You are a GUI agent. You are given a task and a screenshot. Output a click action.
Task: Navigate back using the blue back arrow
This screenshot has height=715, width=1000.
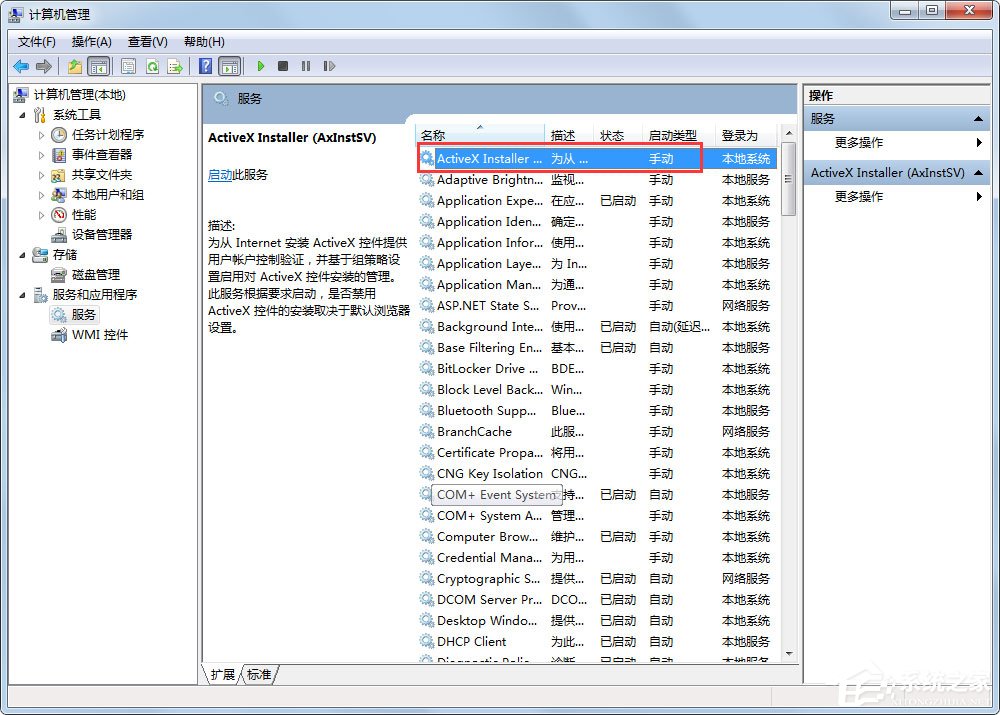tap(20, 66)
